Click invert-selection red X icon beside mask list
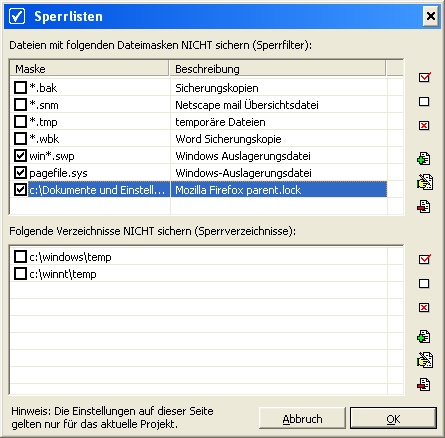The height and width of the screenshot is (438, 445). coord(424,126)
